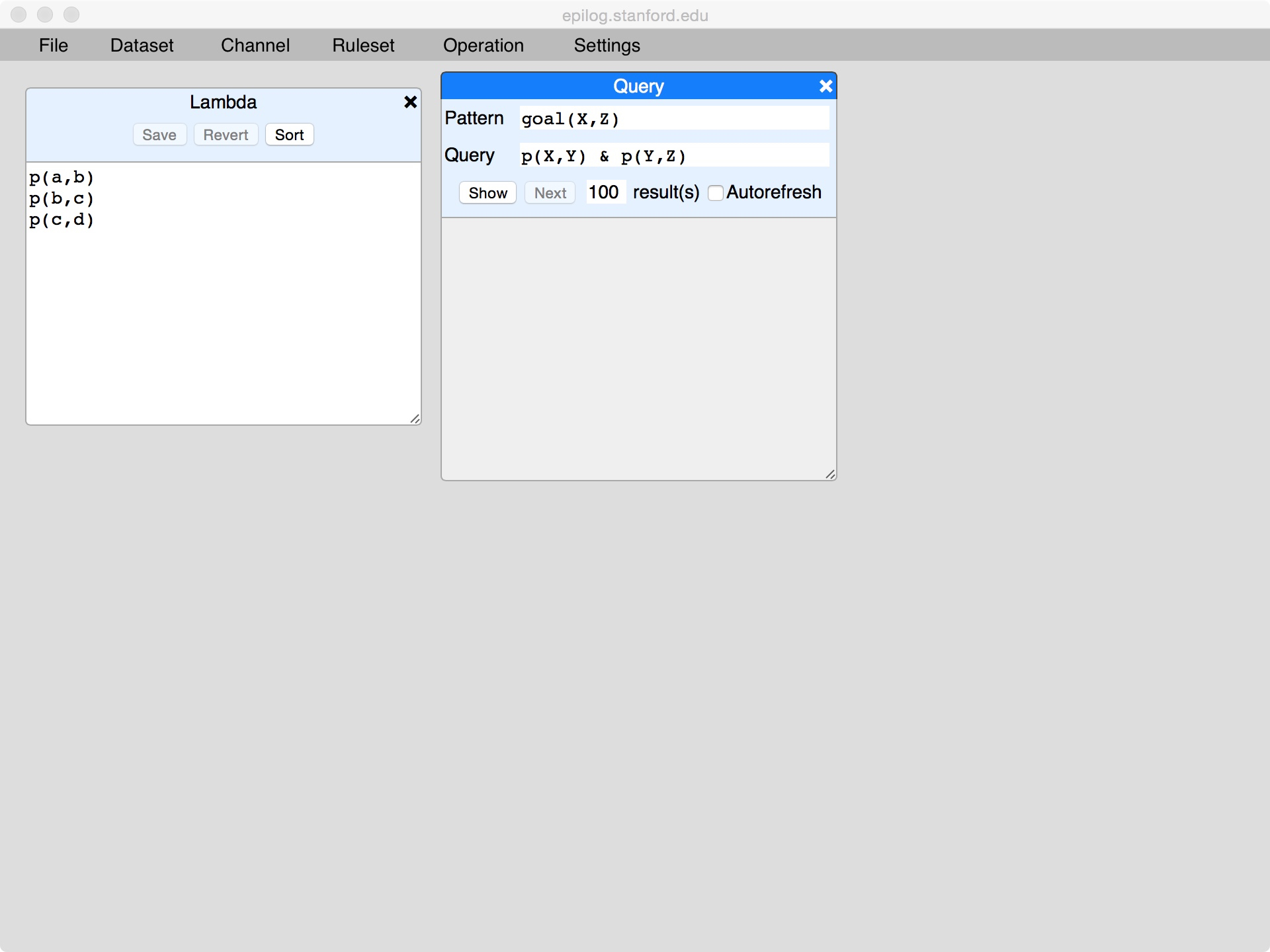Image resolution: width=1270 pixels, height=952 pixels.
Task: Open the Operation menu
Action: coord(483,45)
